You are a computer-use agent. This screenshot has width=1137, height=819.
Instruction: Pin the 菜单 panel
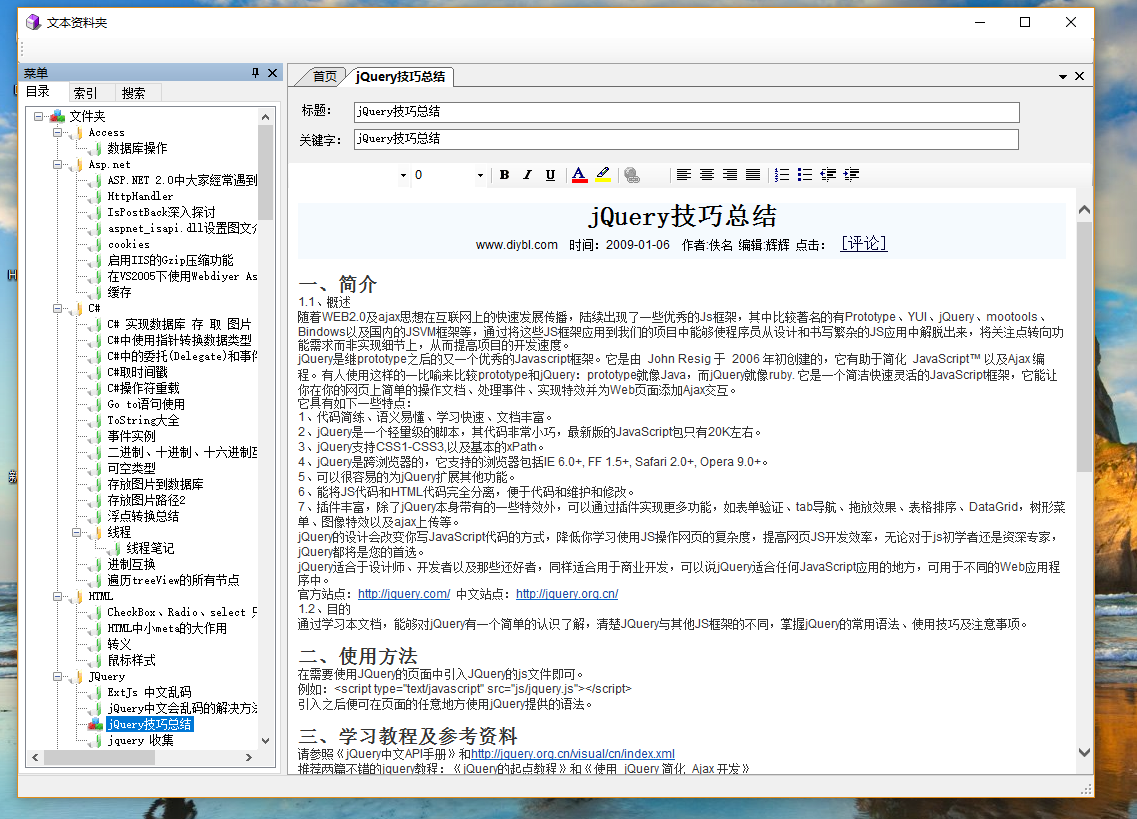[255, 73]
